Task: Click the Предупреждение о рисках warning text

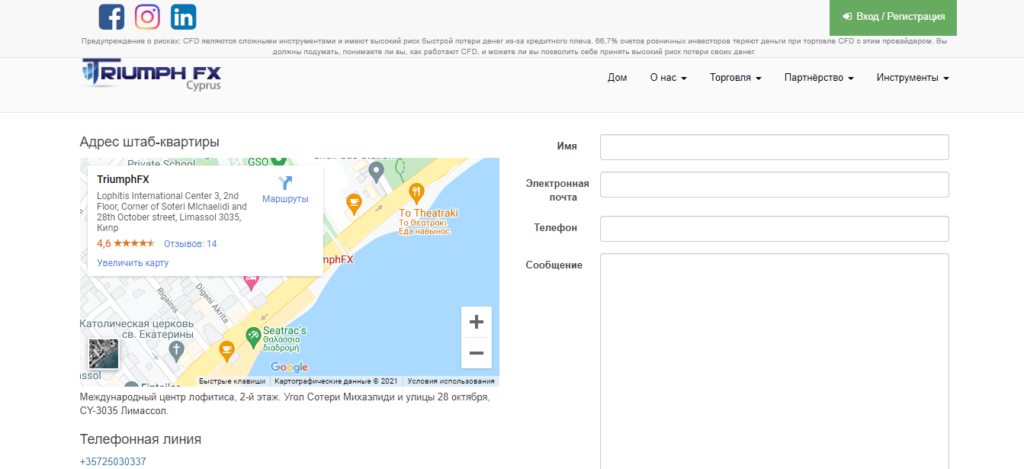Action: pos(514,46)
